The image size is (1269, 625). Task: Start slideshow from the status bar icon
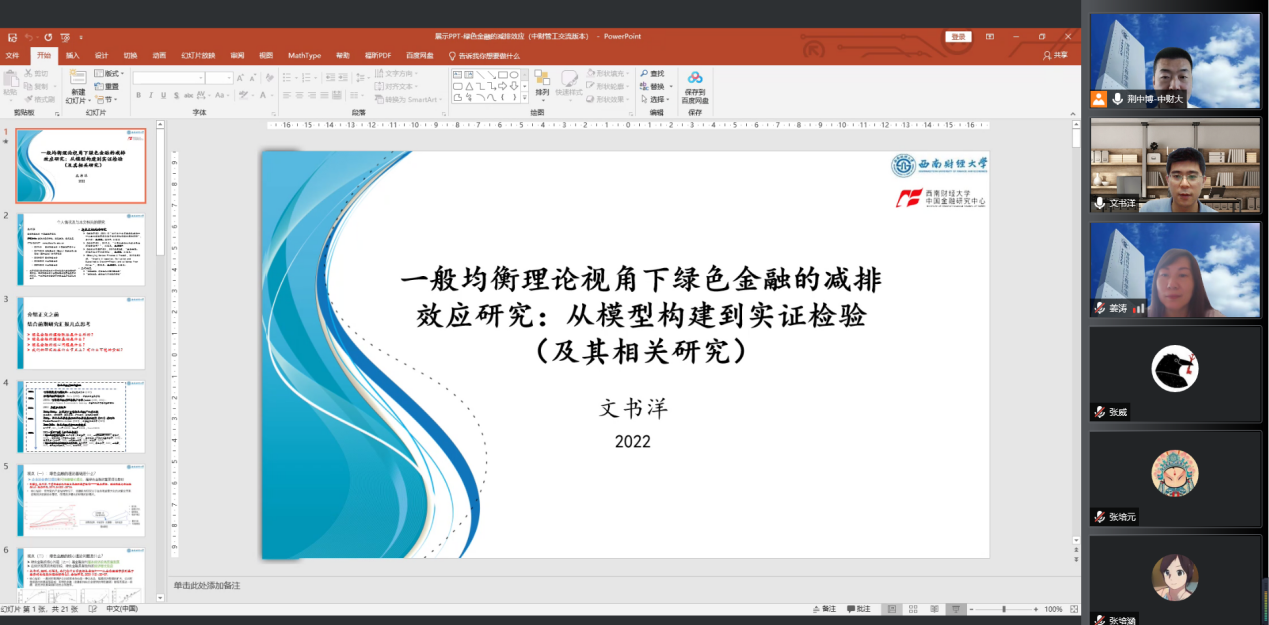tap(956, 609)
